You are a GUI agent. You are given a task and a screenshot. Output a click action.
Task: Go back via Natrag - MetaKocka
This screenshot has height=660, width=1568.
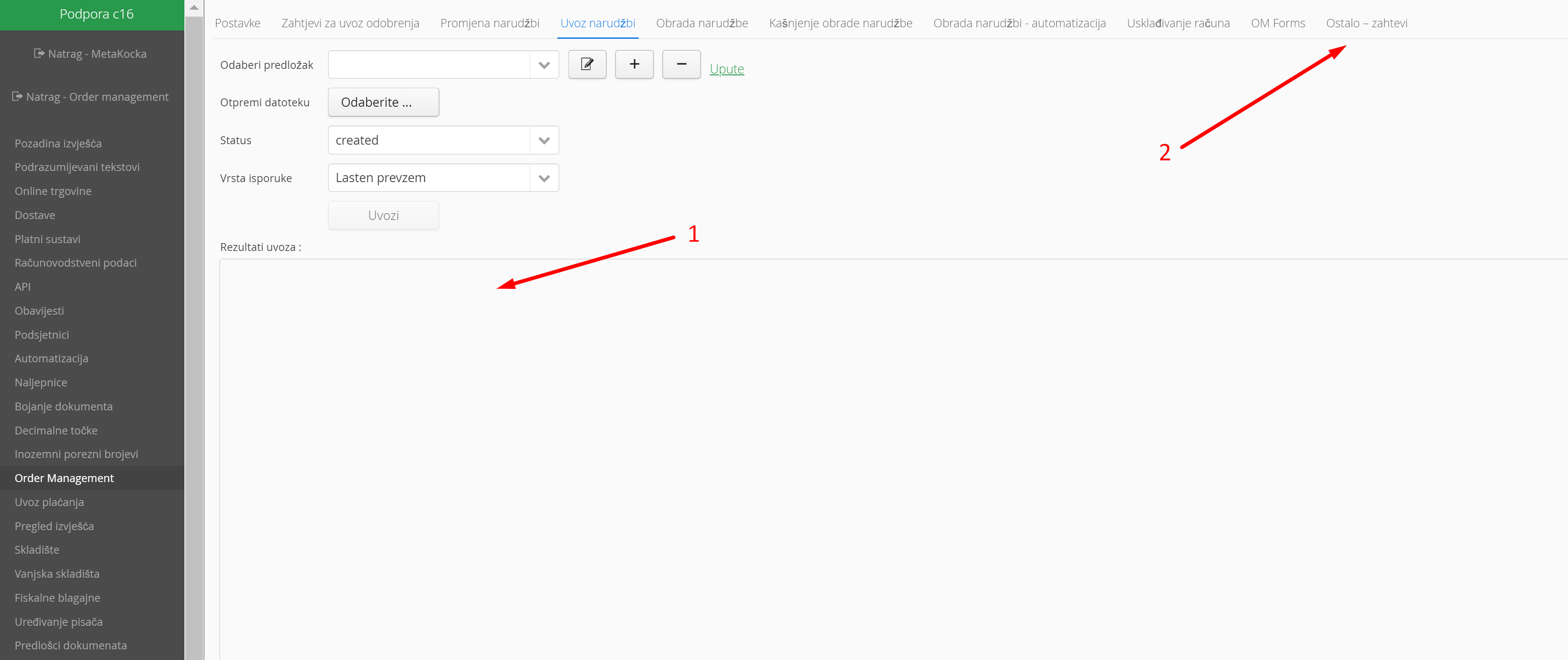coord(91,54)
